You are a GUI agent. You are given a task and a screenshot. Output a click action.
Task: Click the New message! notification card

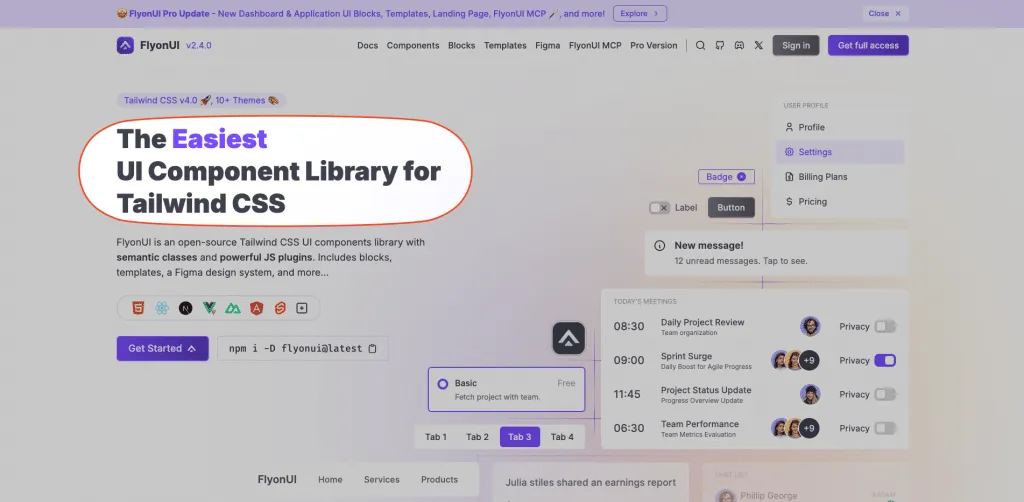[x=776, y=253]
